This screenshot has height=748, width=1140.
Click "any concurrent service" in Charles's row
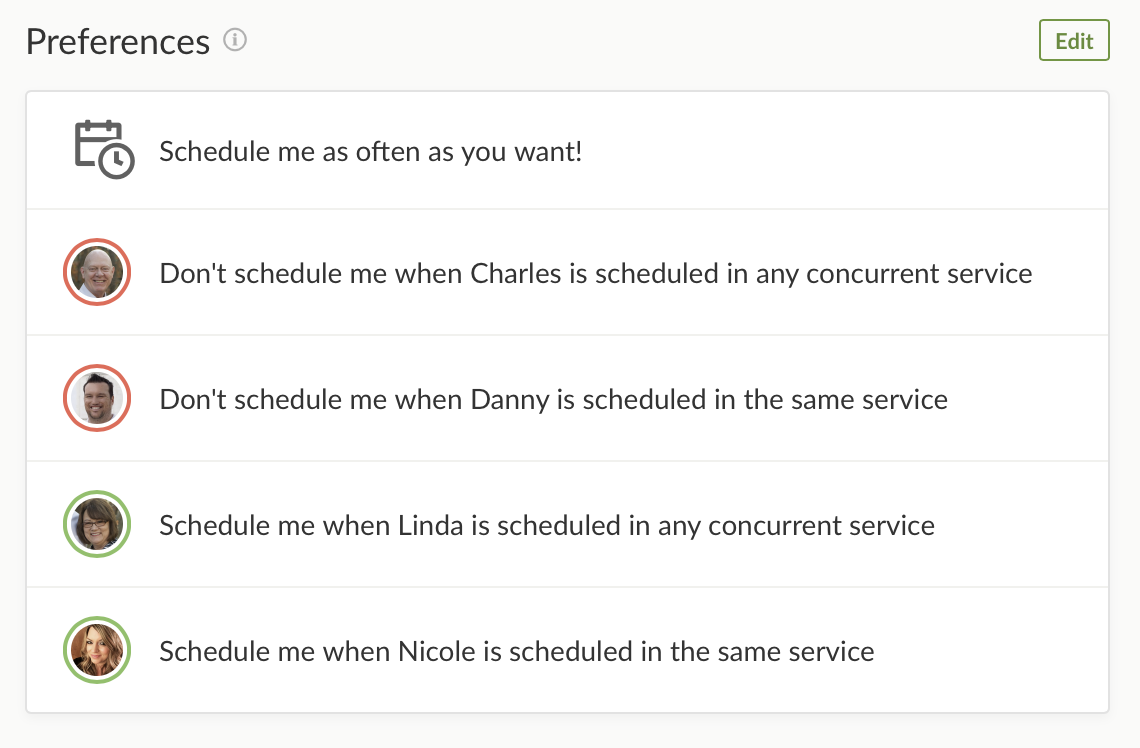tap(894, 273)
